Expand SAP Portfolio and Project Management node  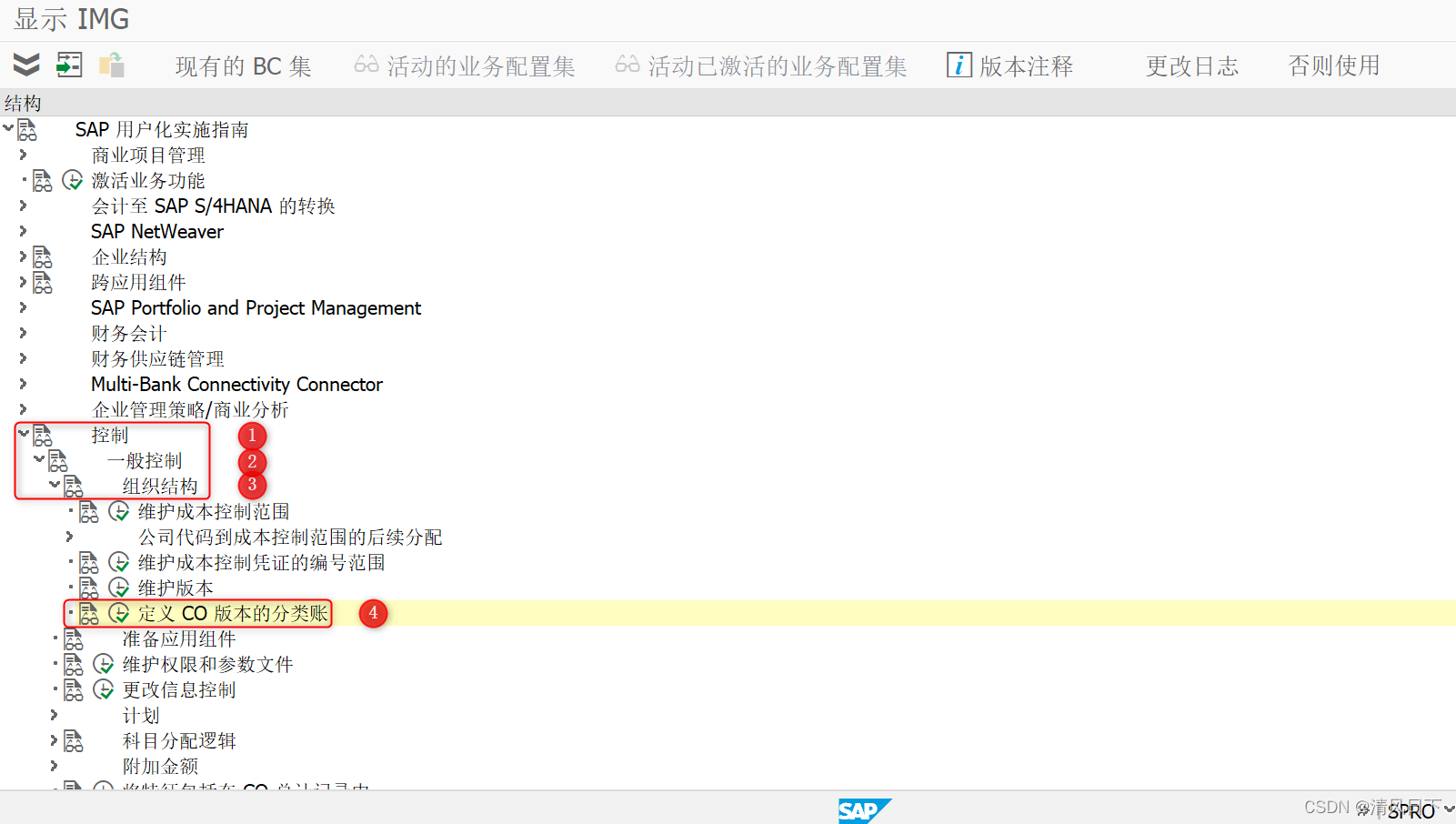[24, 307]
